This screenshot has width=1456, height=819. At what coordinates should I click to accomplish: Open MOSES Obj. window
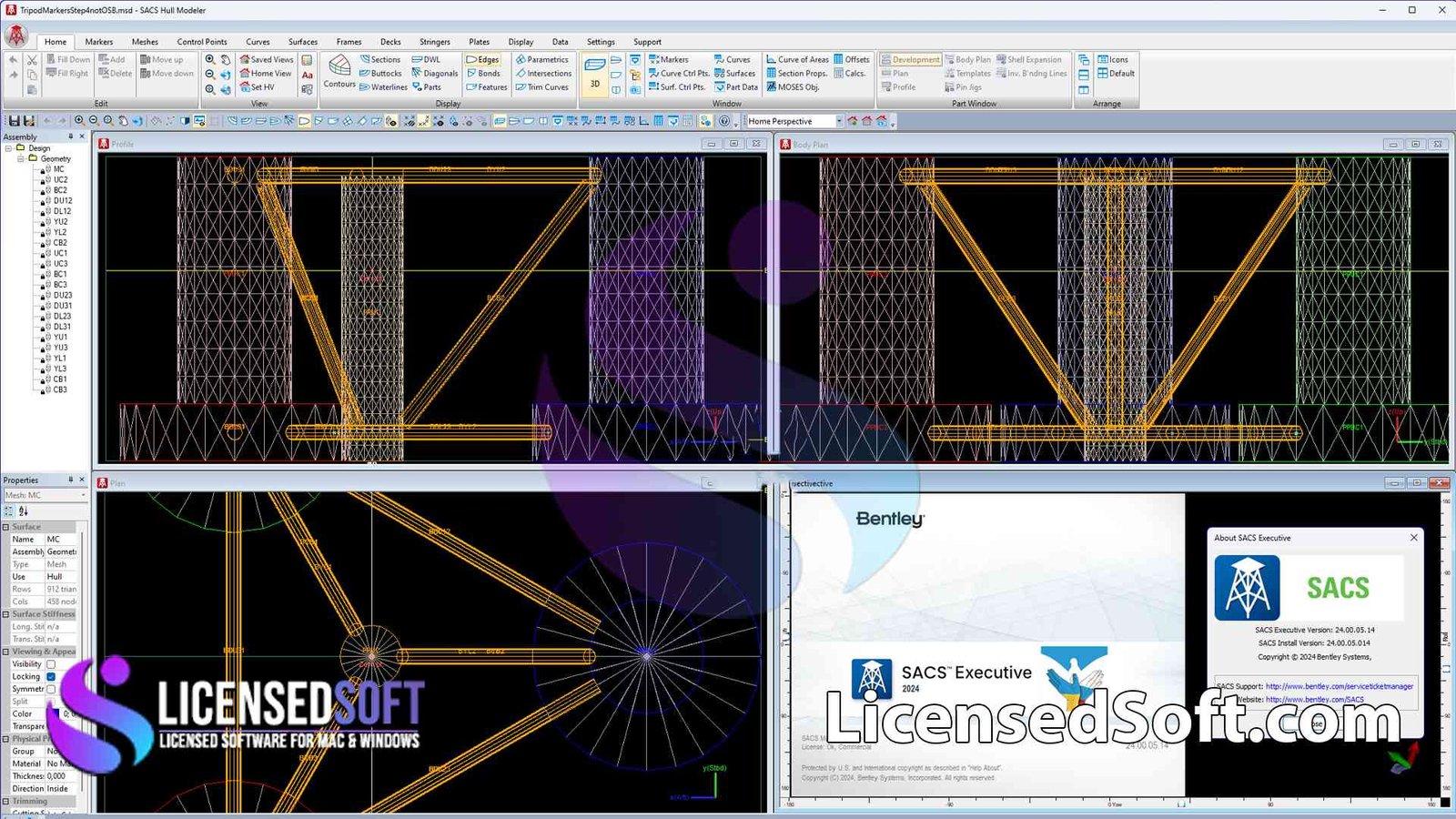coord(793,87)
